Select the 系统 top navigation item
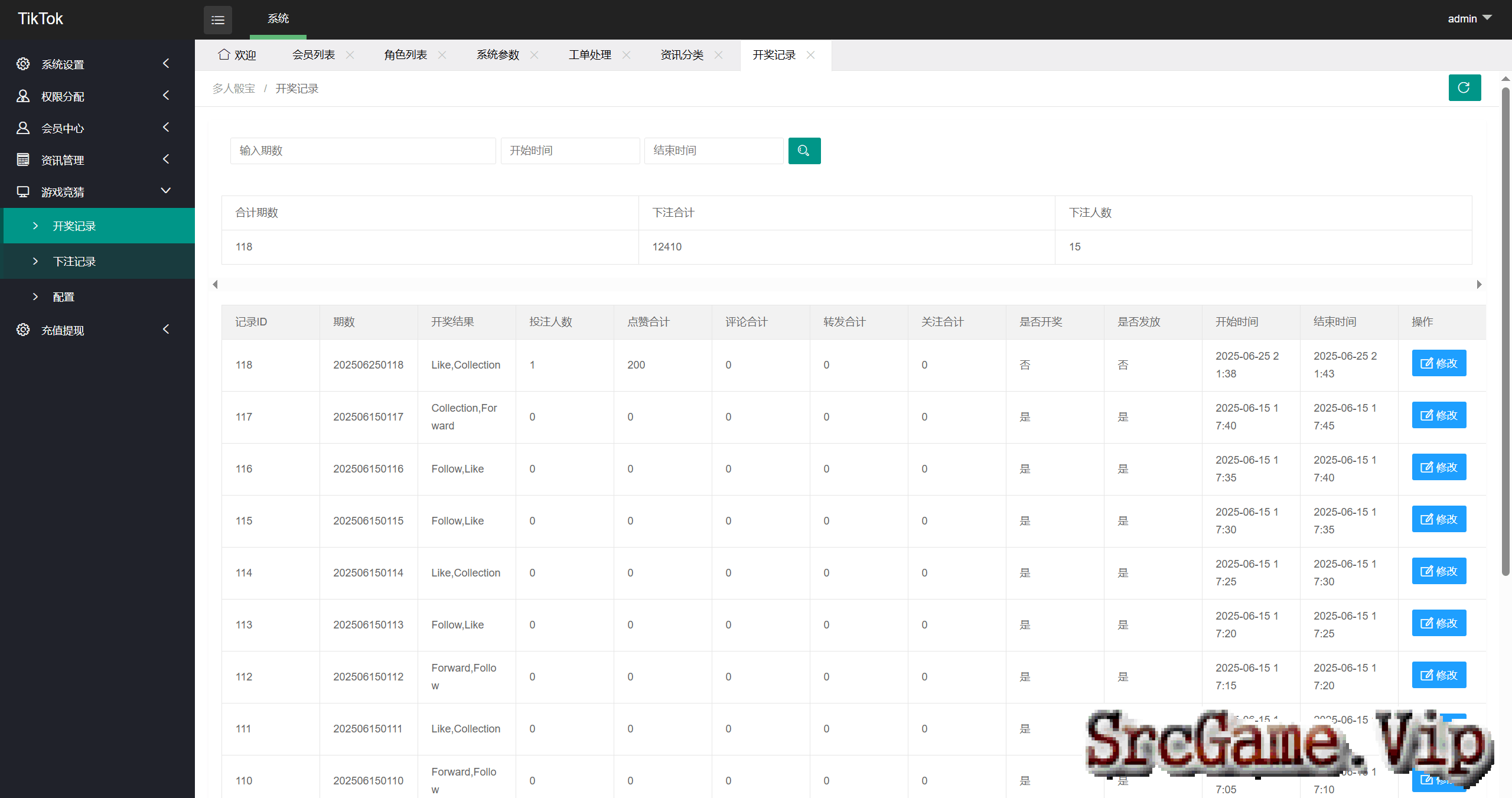The image size is (1512, 798). point(278,19)
